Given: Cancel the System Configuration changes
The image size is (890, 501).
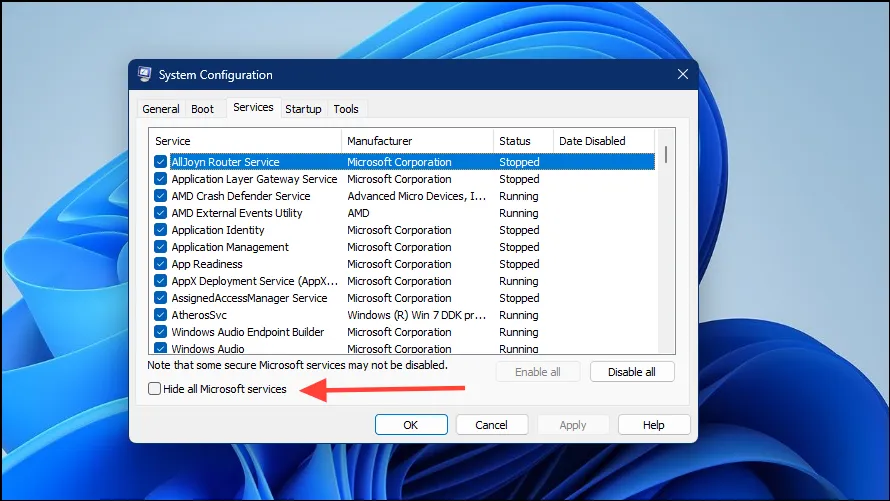Looking at the screenshot, I should click(491, 425).
